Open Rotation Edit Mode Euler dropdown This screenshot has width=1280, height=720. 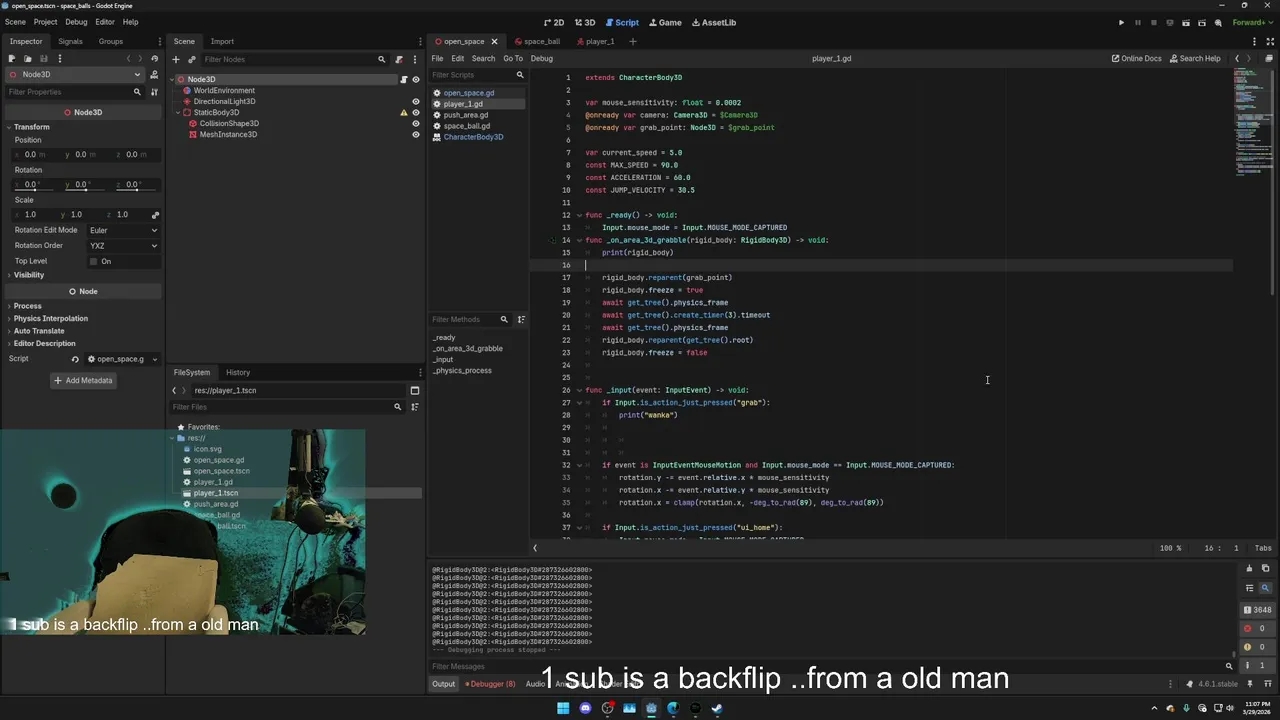tap(123, 230)
